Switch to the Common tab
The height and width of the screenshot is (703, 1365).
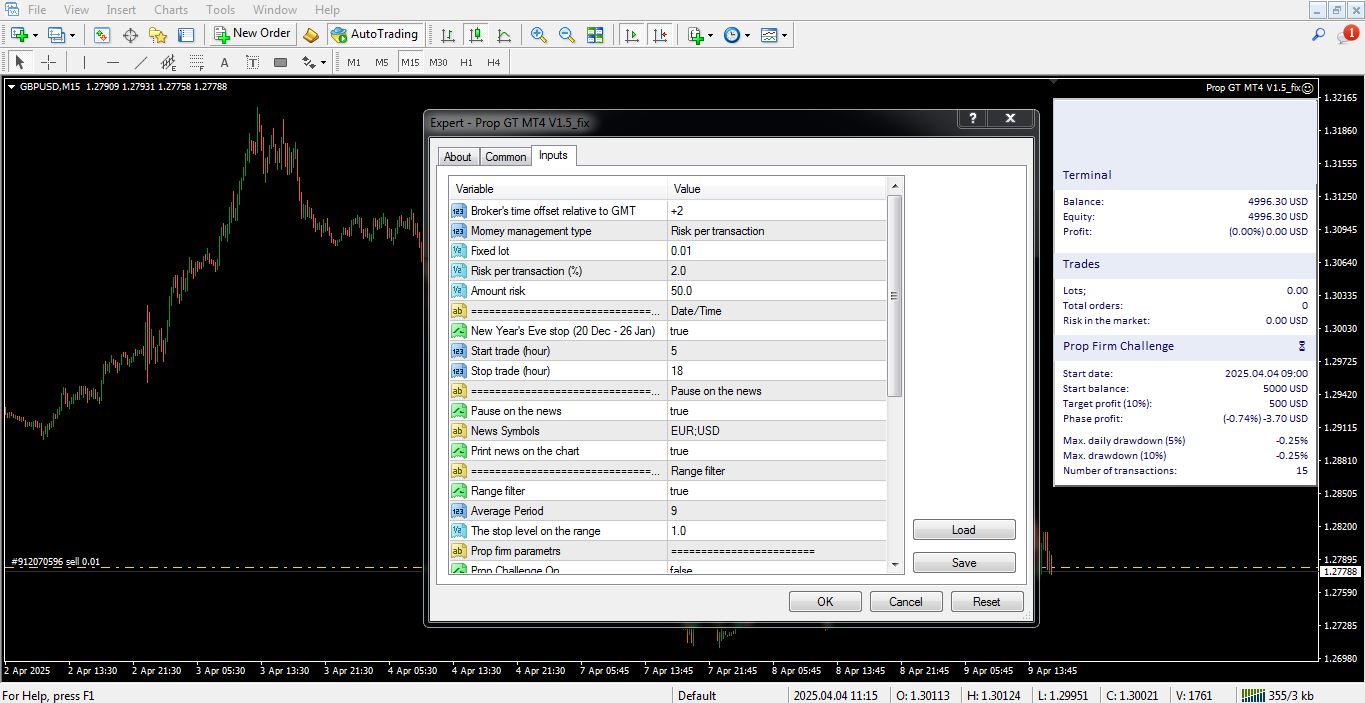tap(505, 157)
